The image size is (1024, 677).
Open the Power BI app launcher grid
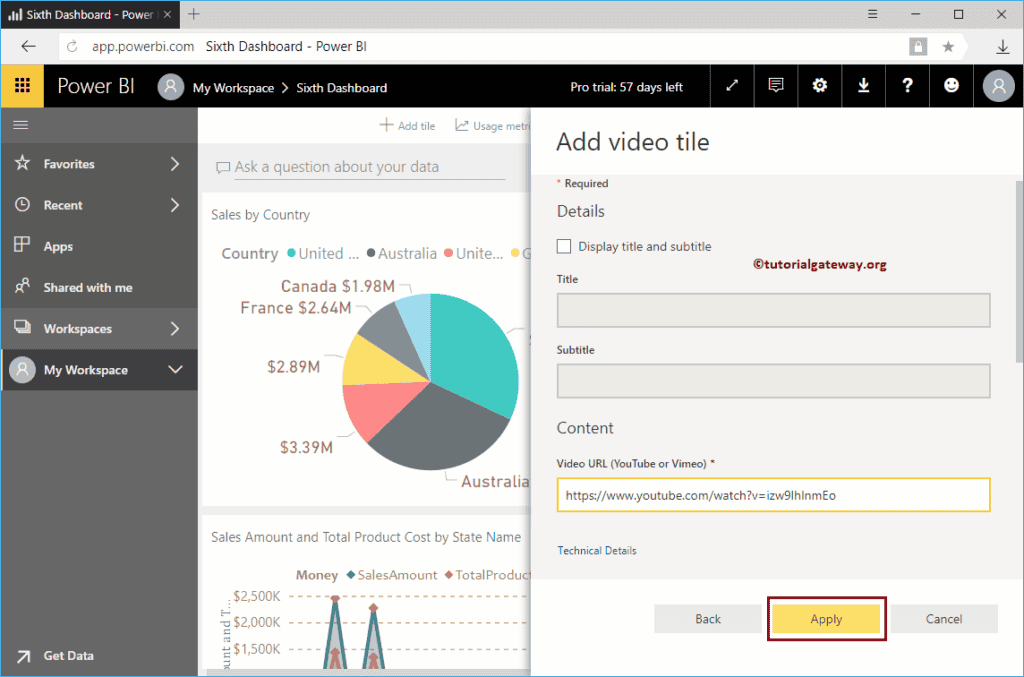[x=22, y=86]
